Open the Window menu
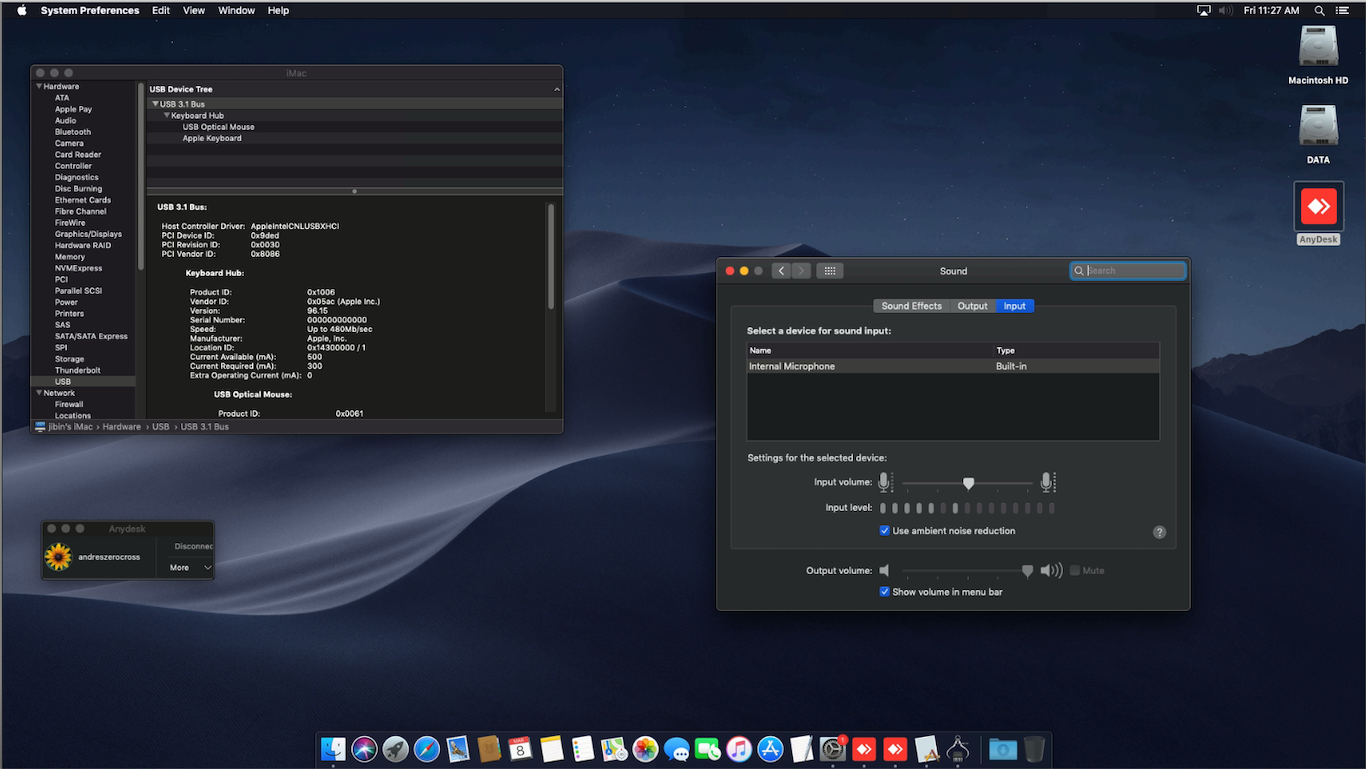Viewport: 1366px width, 769px height. click(x=236, y=10)
